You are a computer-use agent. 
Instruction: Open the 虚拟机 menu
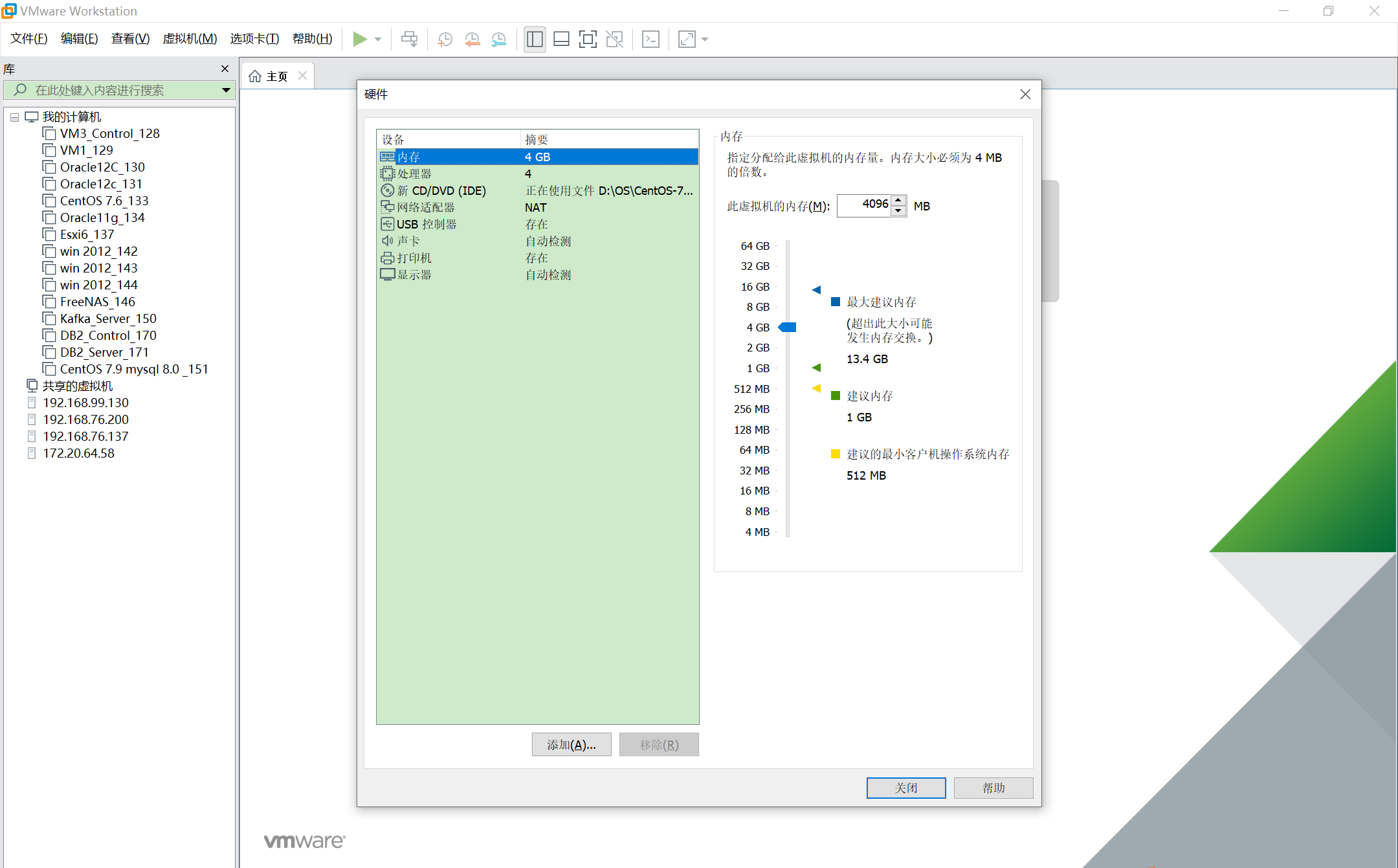[x=190, y=38]
